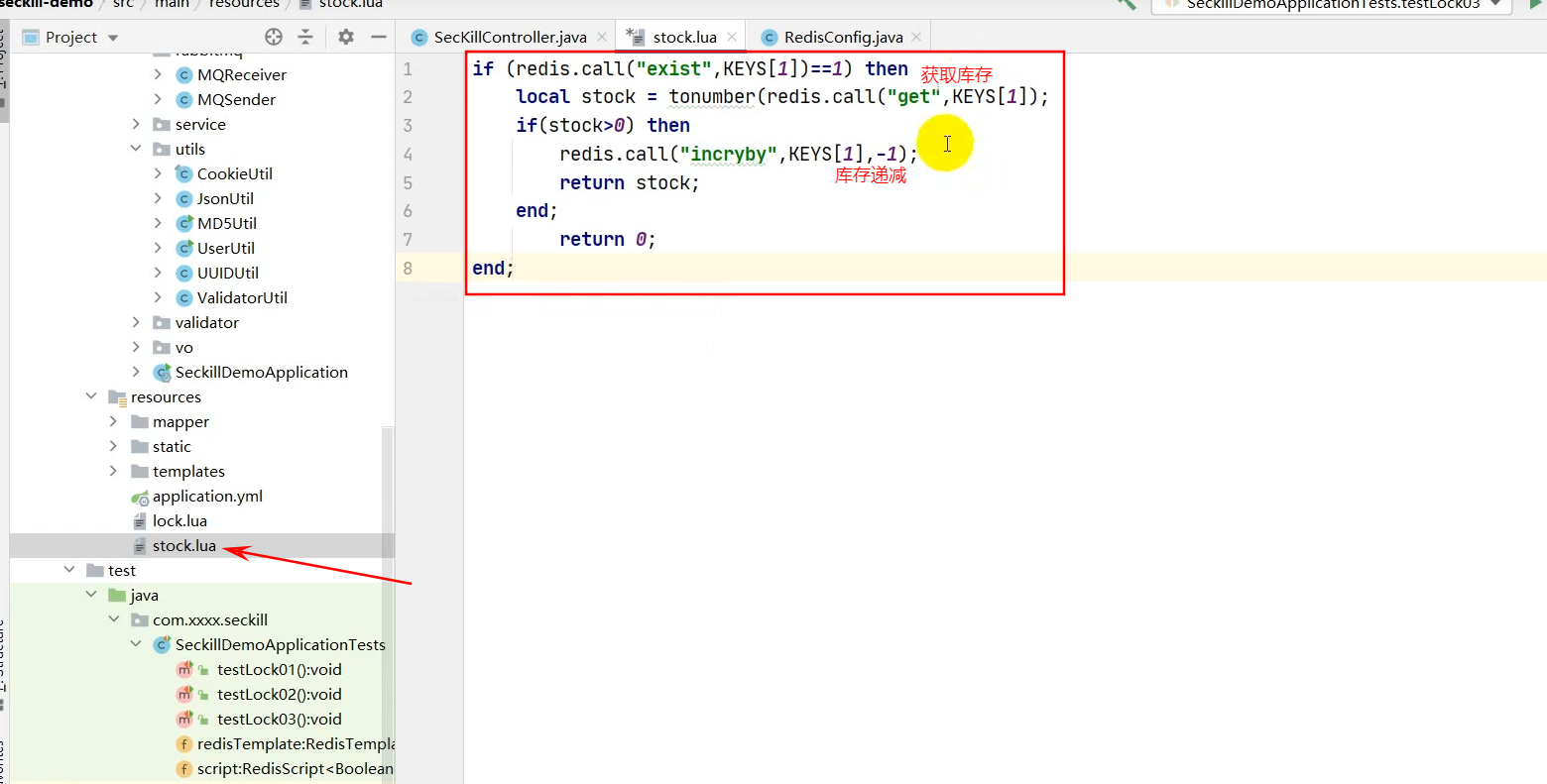Select the CookieUtil class

[234, 173]
